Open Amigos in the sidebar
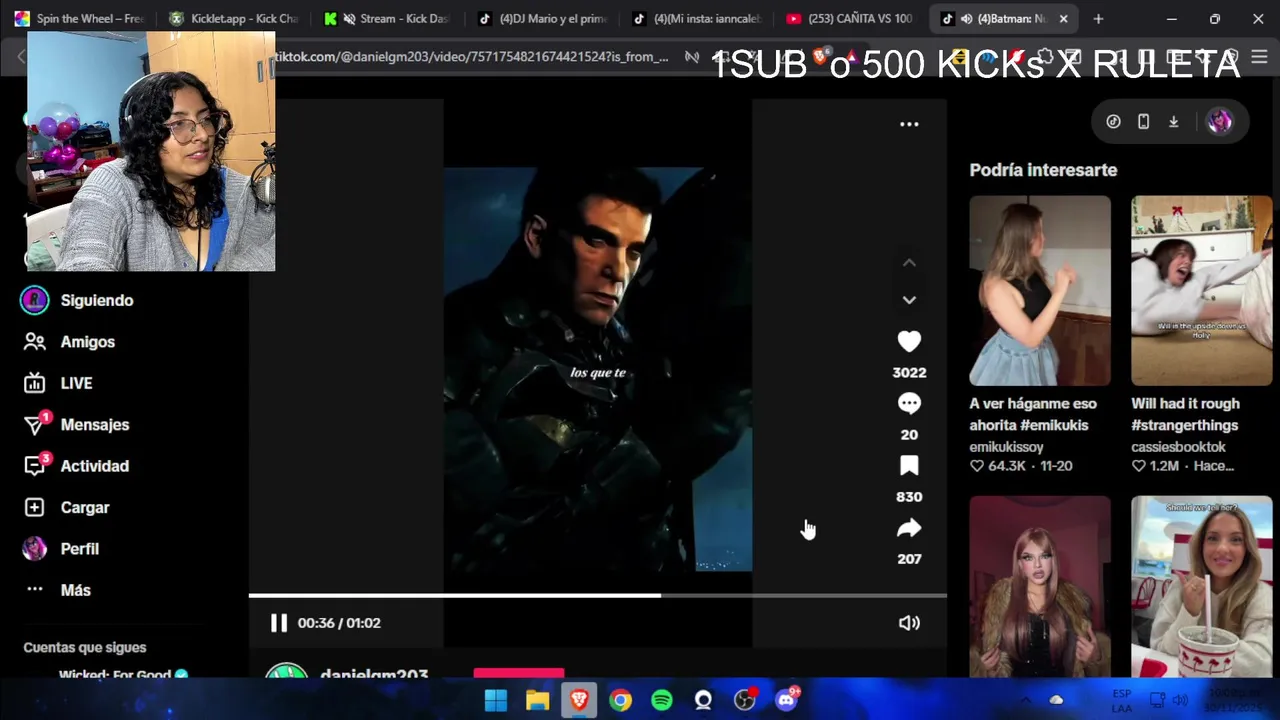This screenshot has height=720, width=1280. [88, 342]
